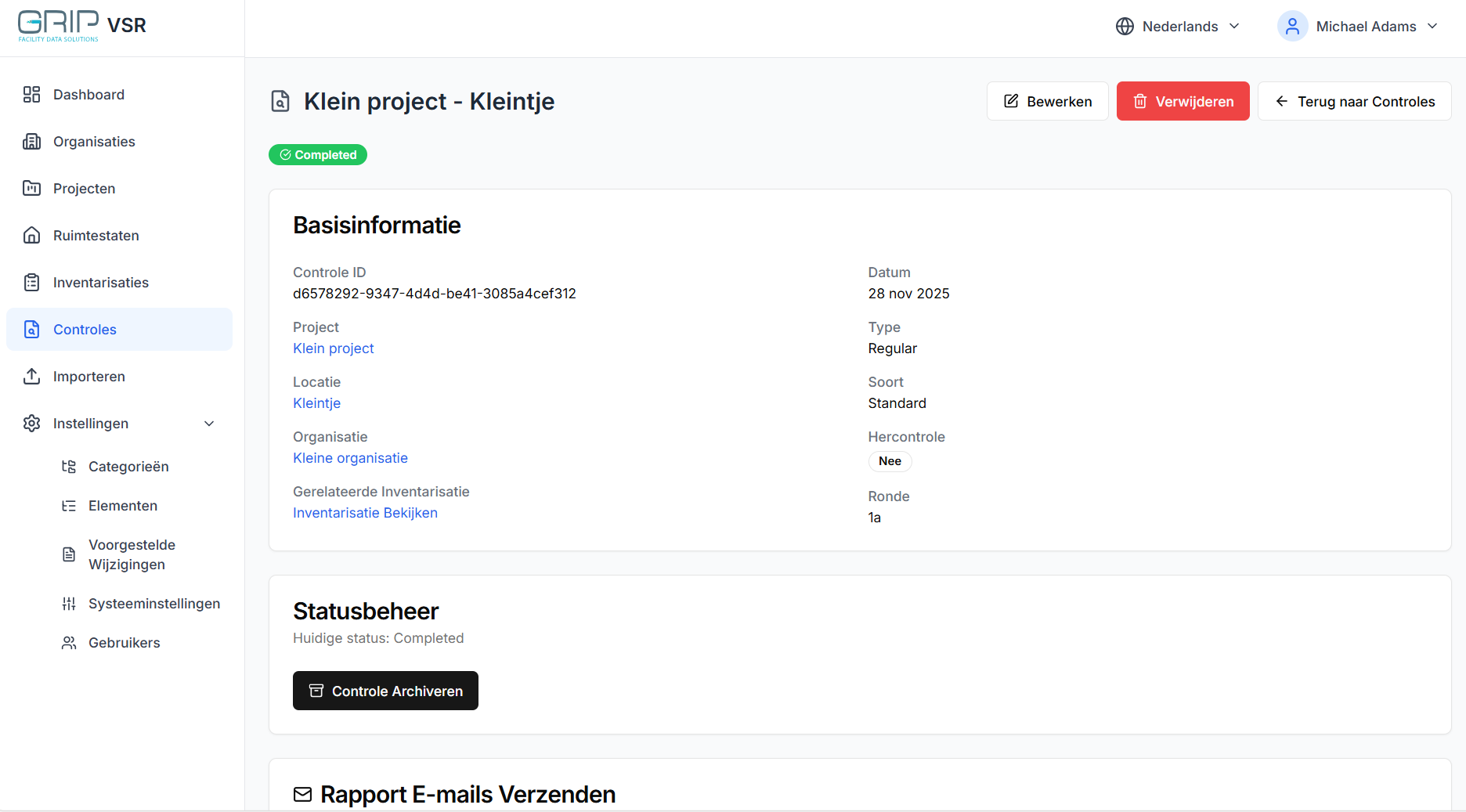Click the archive box icon

coord(316,691)
